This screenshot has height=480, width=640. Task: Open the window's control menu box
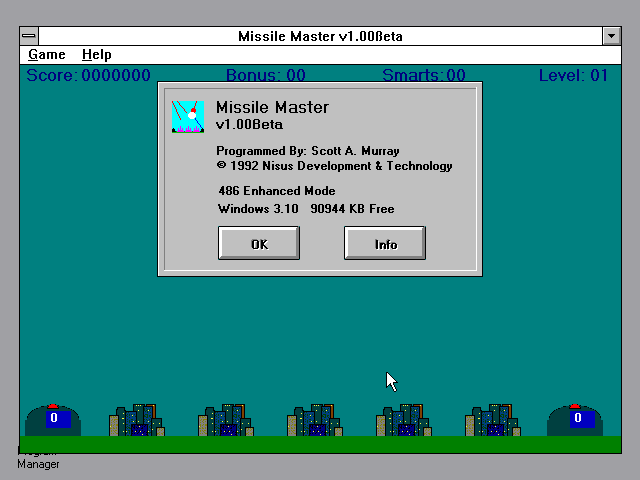pos(29,36)
